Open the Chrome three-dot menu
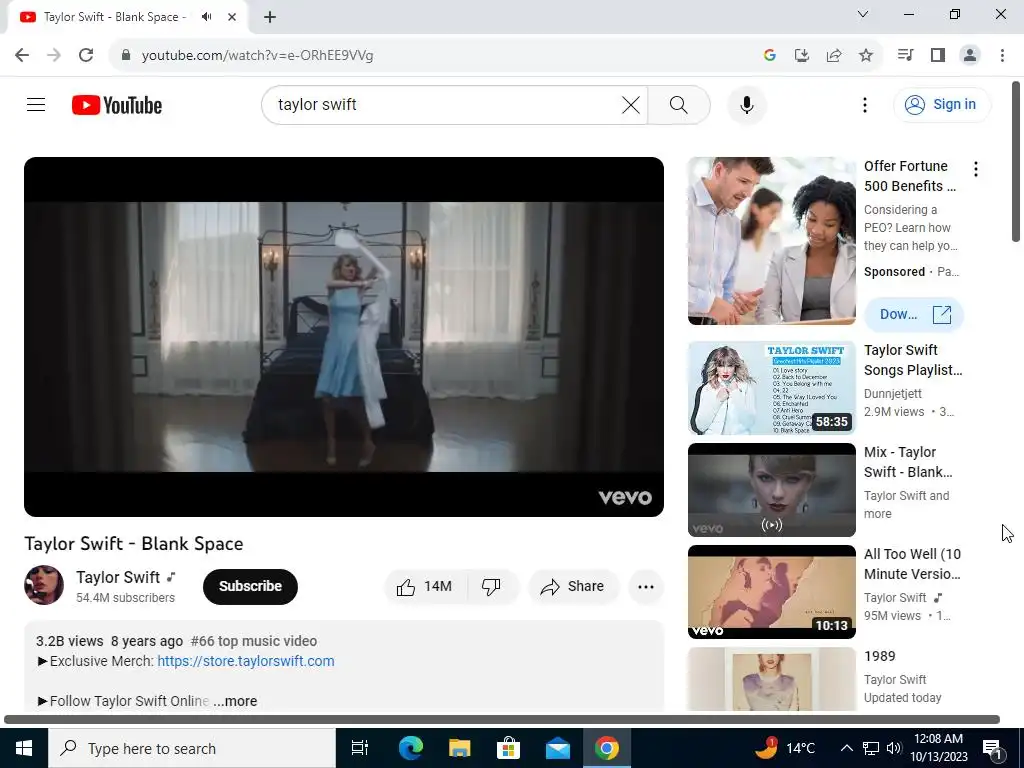The image size is (1024, 768). point(1002,55)
